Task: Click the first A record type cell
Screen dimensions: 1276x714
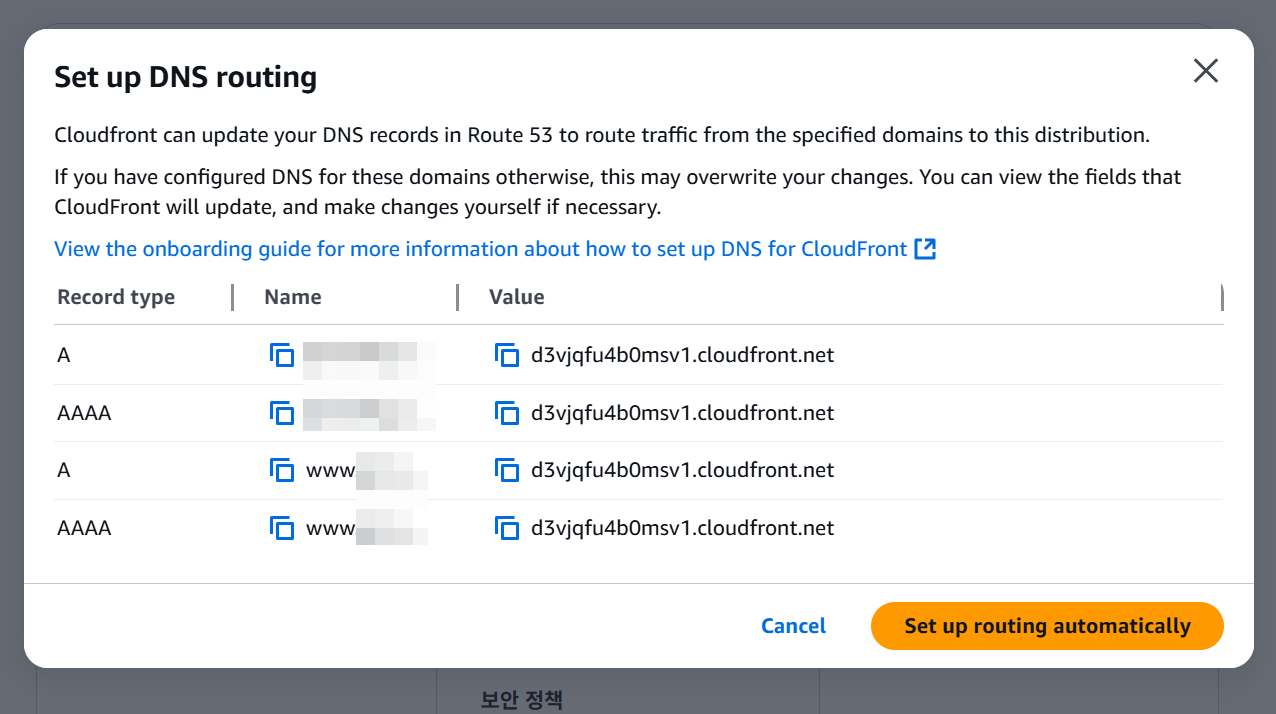Action: tap(64, 355)
